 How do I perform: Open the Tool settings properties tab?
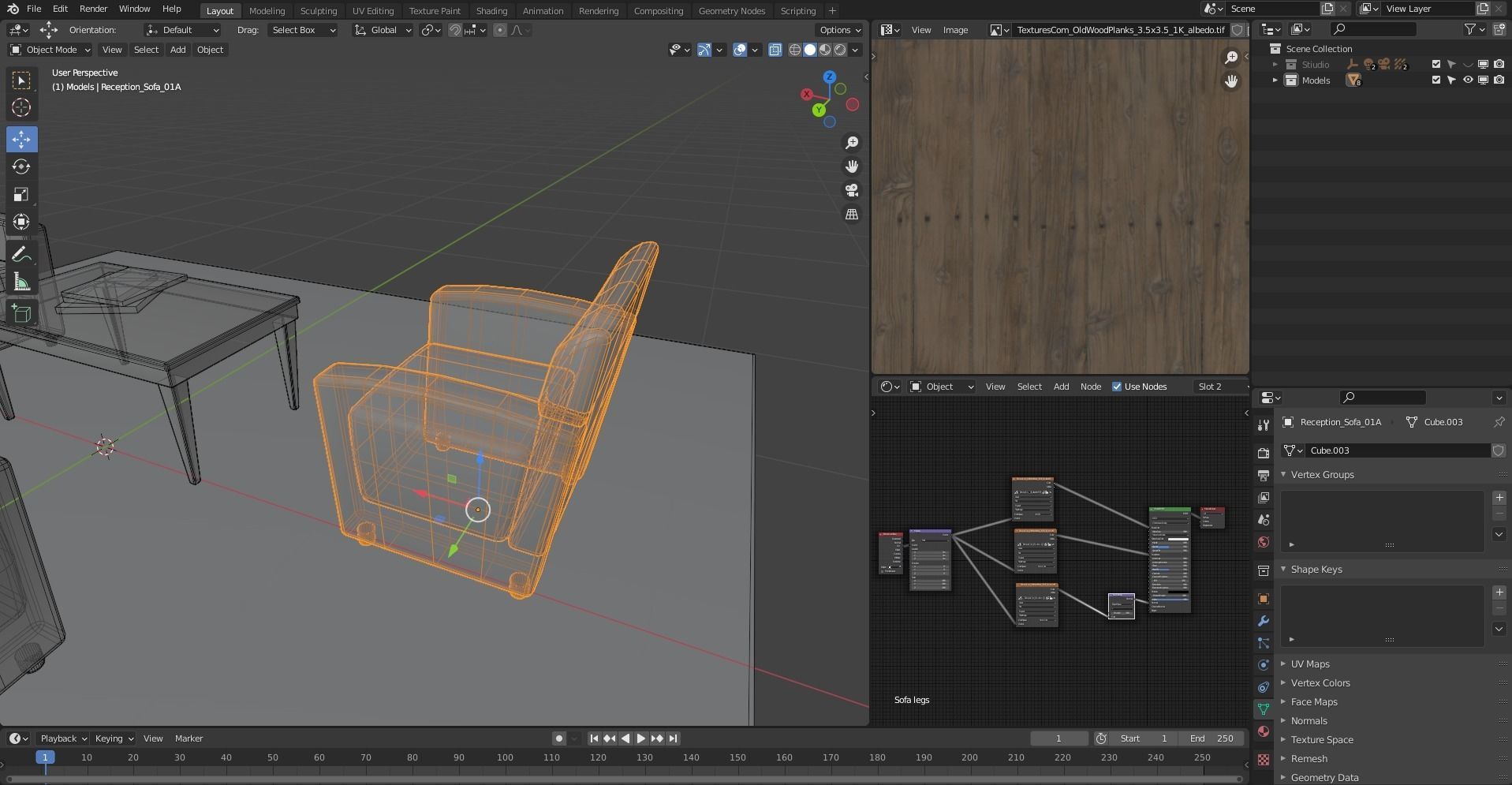click(x=1264, y=424)
